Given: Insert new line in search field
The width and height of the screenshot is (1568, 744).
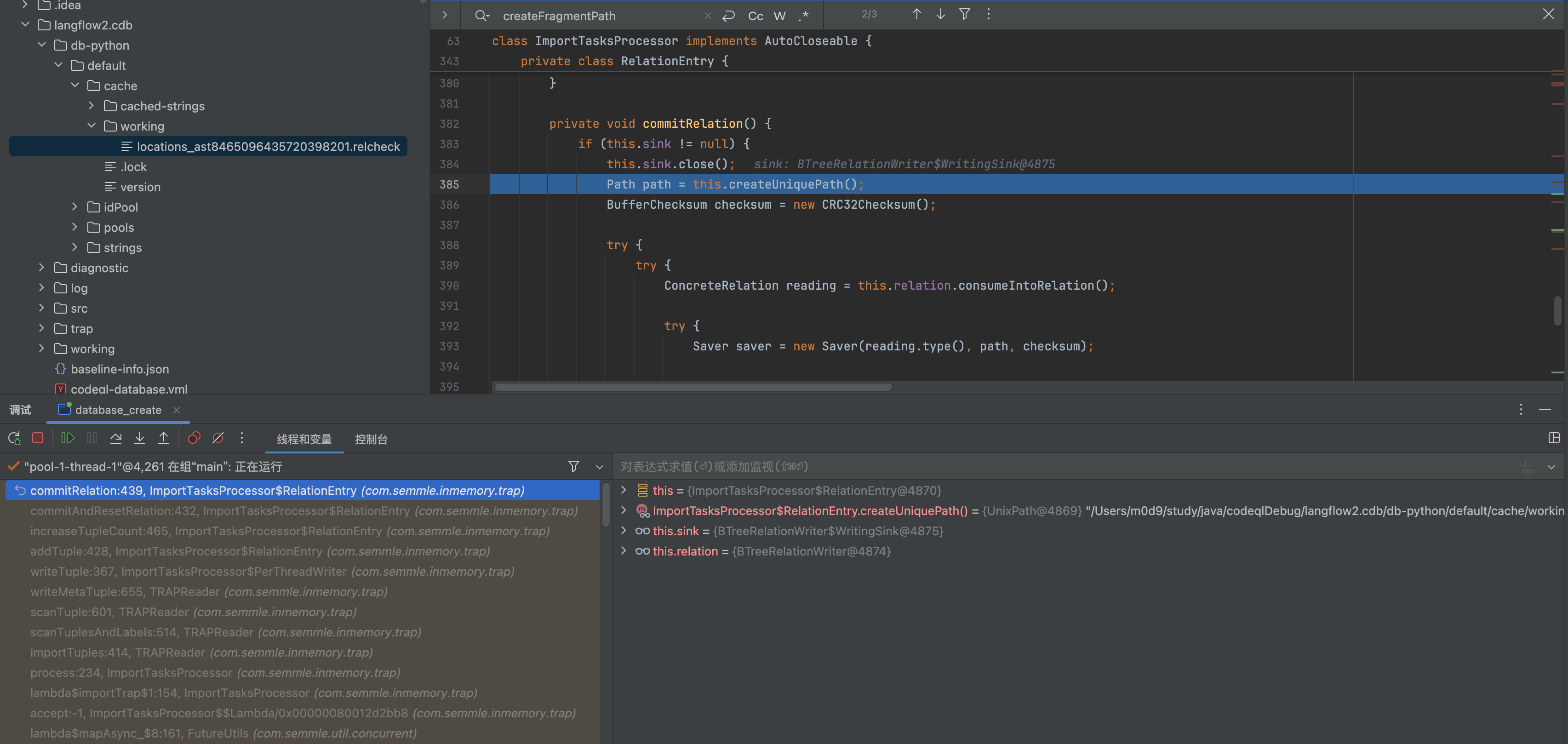Looking at the screenshot, I should [729, 16].
